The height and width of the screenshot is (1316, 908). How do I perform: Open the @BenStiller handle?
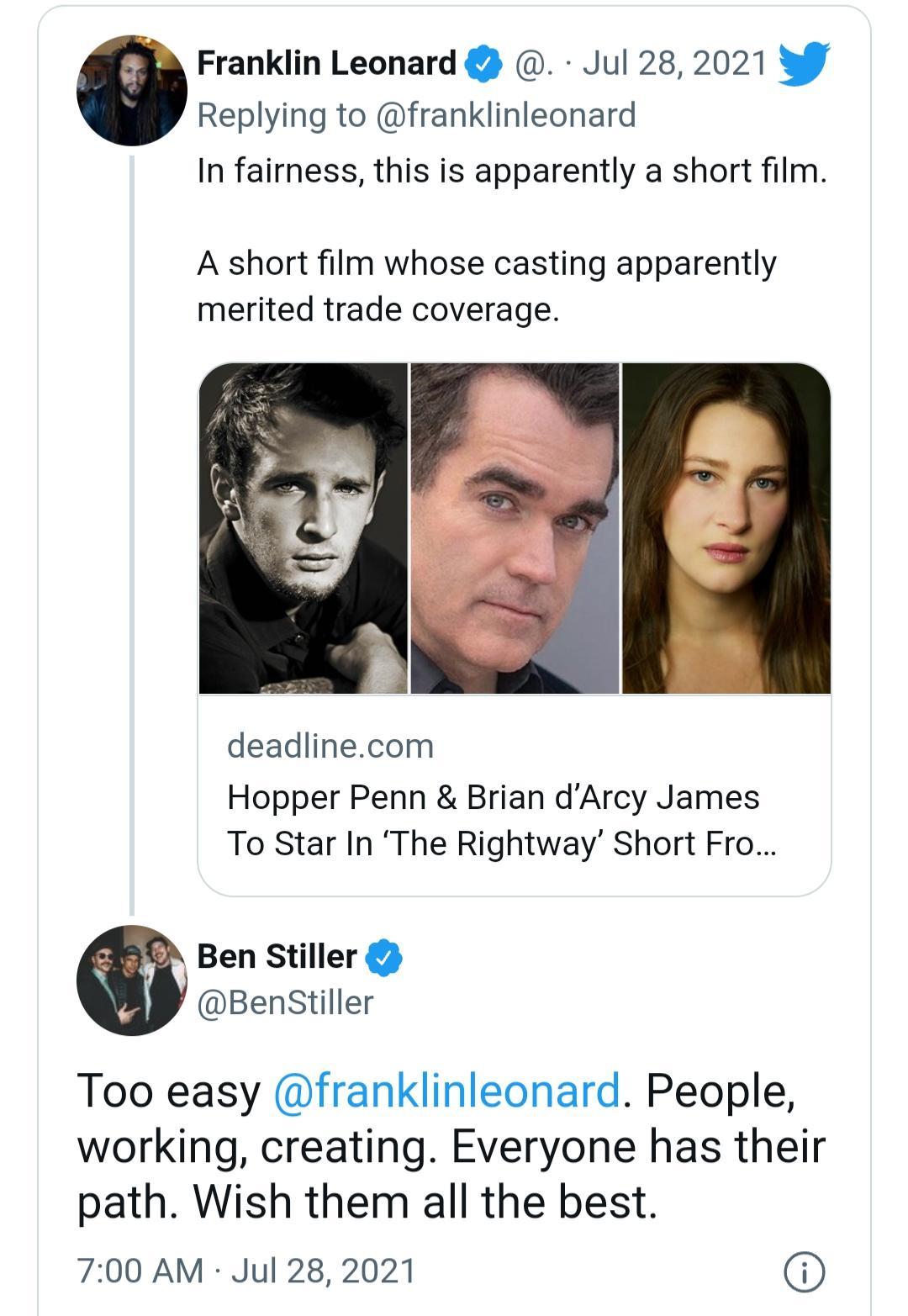(x=285, y=1002)
